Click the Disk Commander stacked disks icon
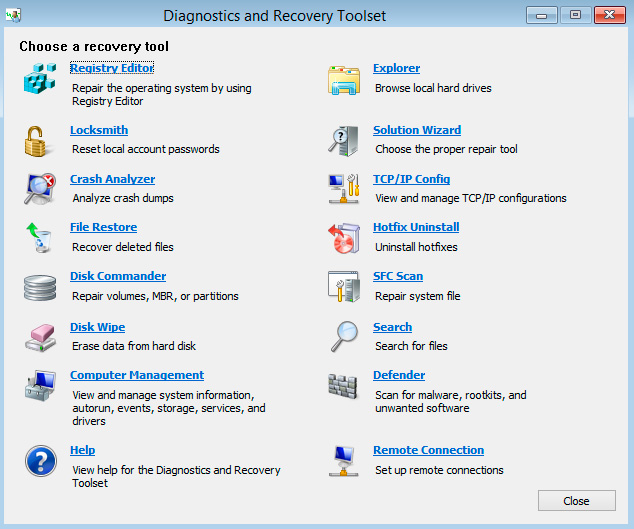The width and height of the screenshot is (634, 529). (41, 286)
